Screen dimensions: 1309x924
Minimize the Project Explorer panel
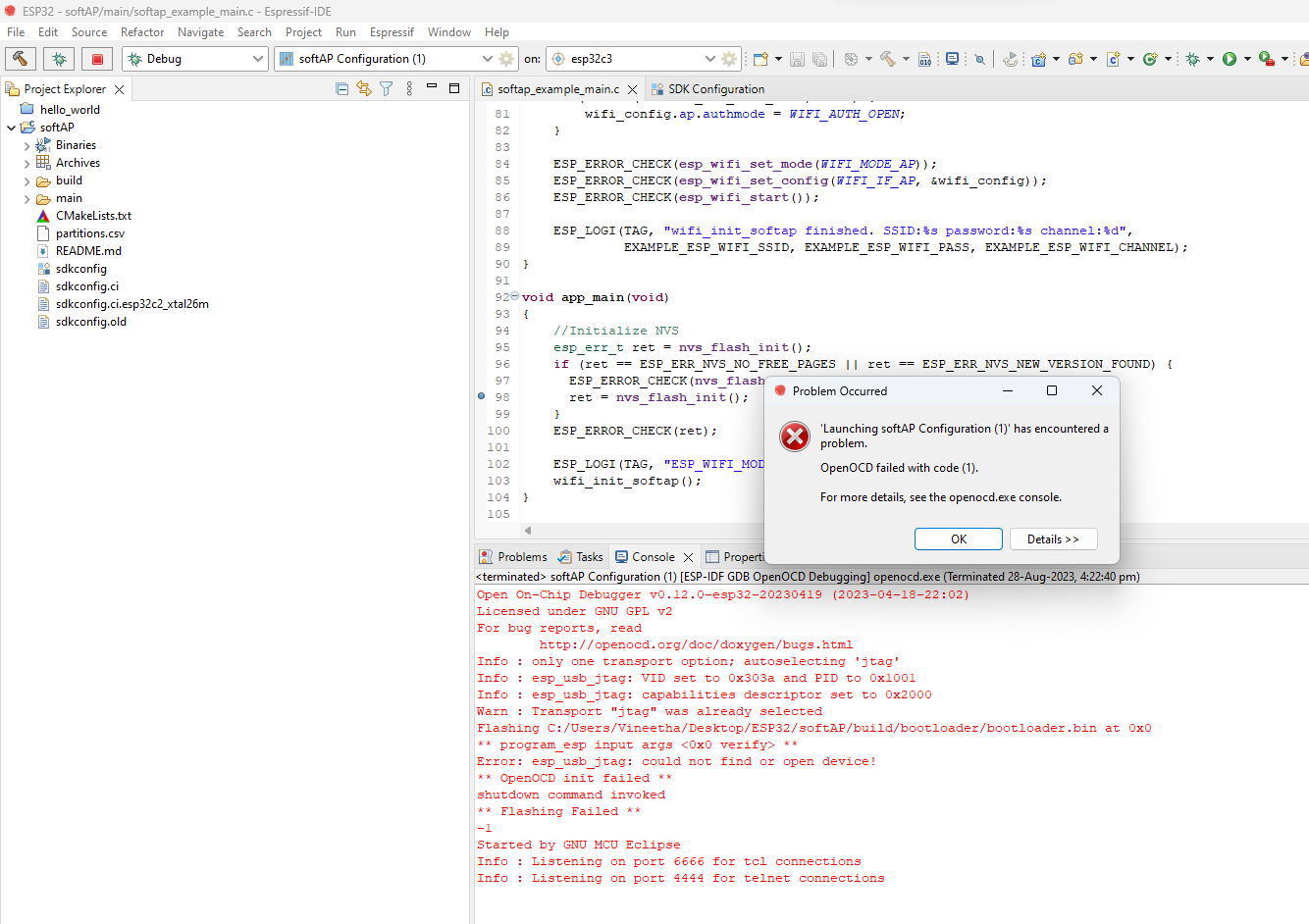click(x=431, y=87)
